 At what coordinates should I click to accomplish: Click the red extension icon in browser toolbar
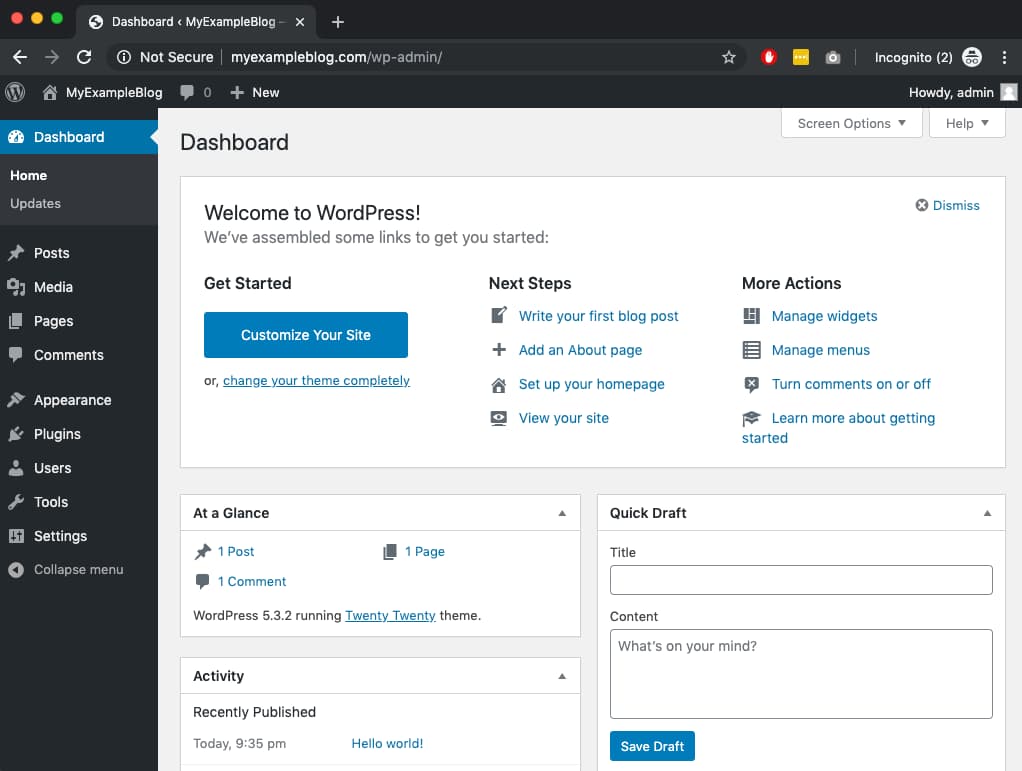(769, 57)
